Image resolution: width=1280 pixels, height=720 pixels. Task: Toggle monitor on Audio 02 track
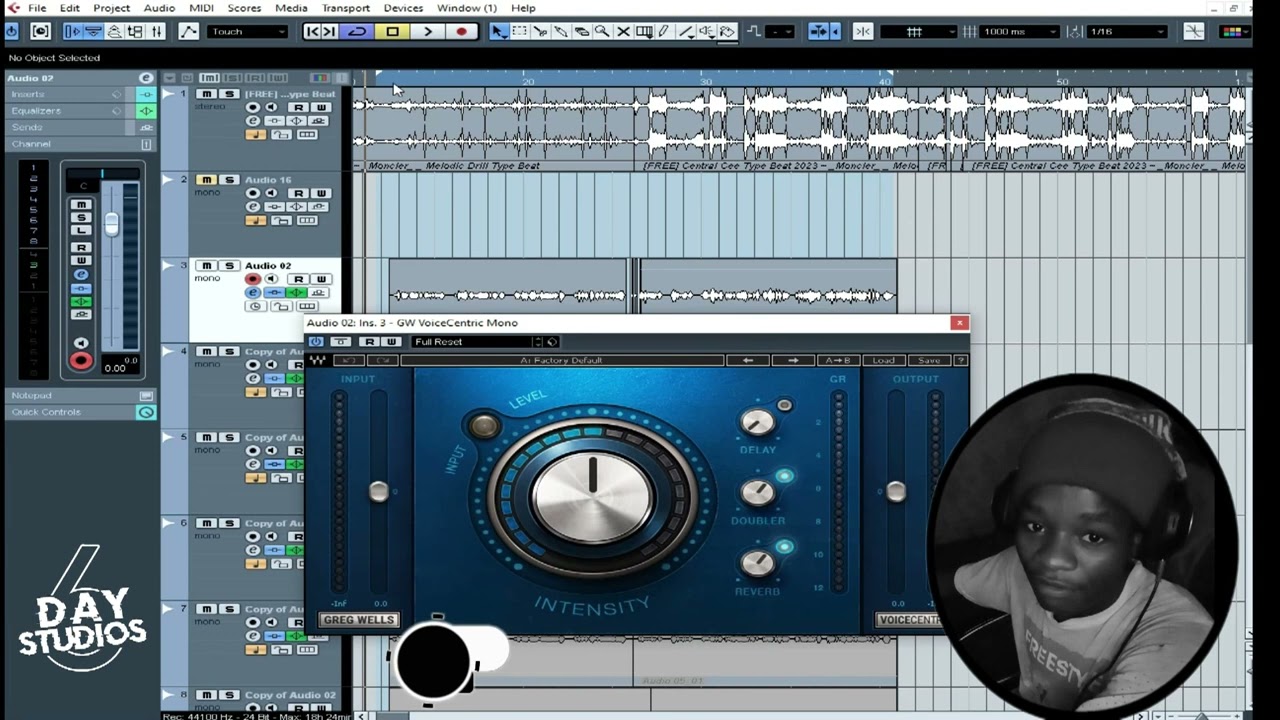(x=269, y=279)
